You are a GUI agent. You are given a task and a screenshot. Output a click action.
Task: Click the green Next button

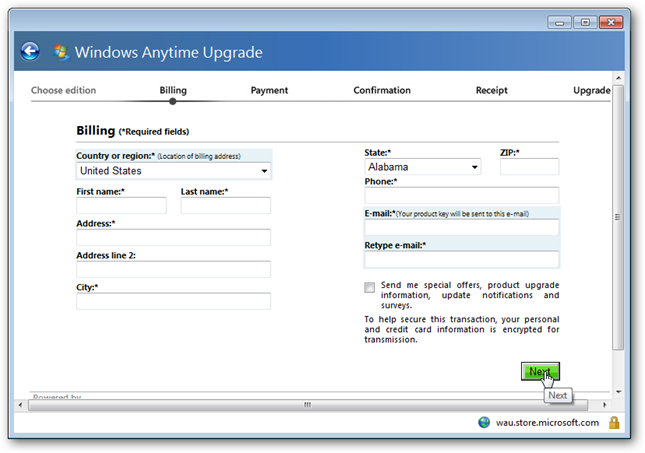(x=540, y=372)
